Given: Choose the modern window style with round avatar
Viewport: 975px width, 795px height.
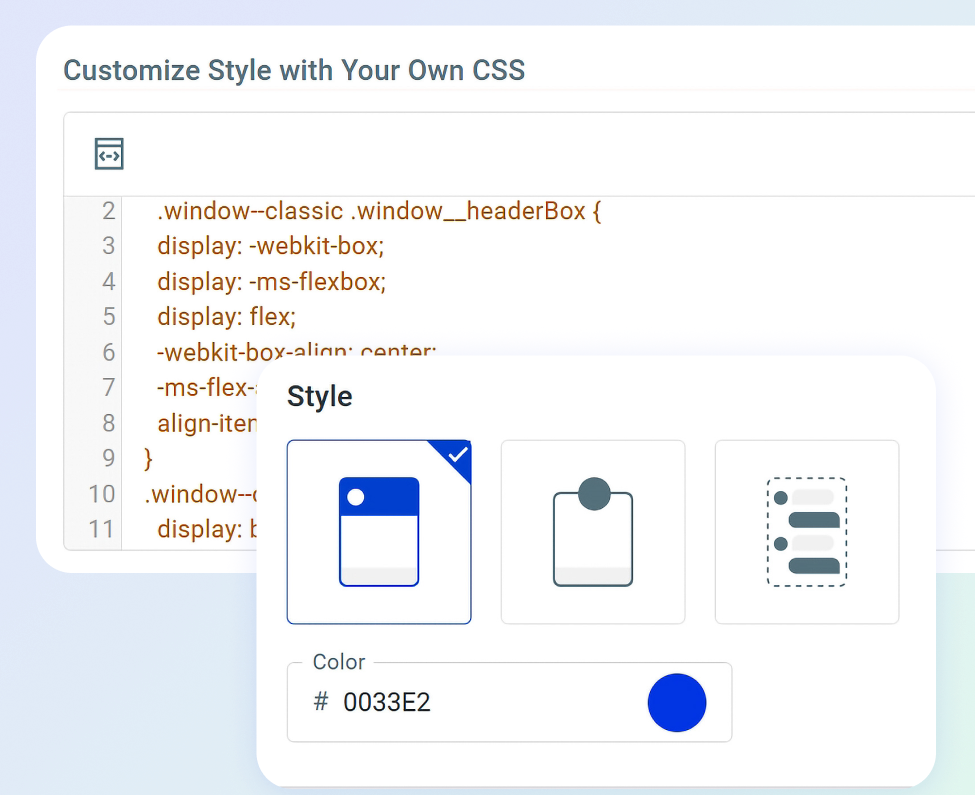Looking at the screenshot, I should tap(593, 532).
